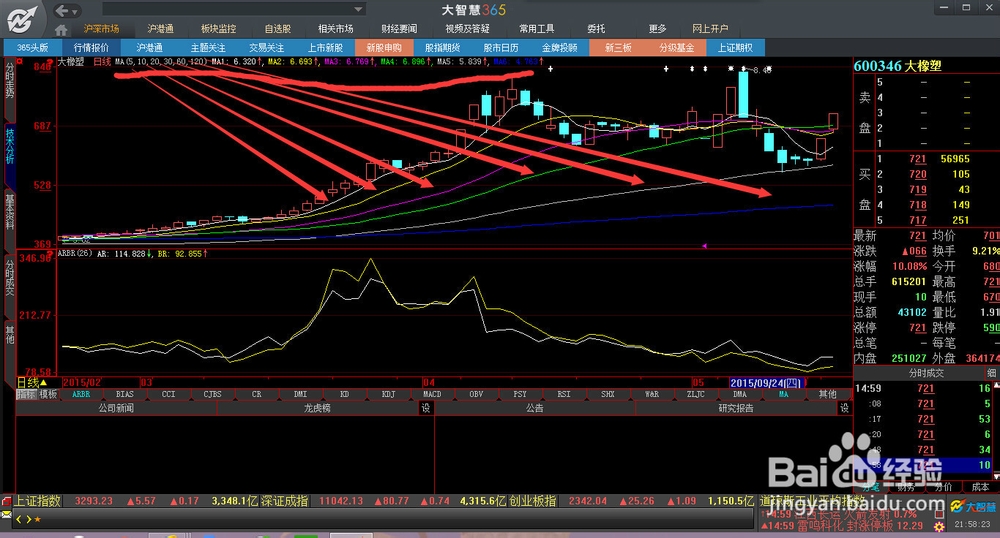Open the 公告 panel tab
Screen dimensions: 1000x538
(534, 408)
